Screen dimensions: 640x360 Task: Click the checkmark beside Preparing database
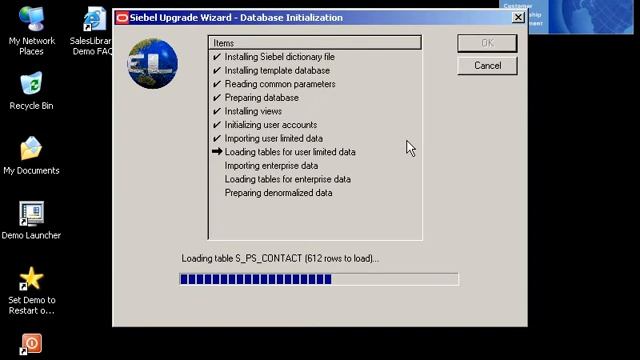coord(217,98)
